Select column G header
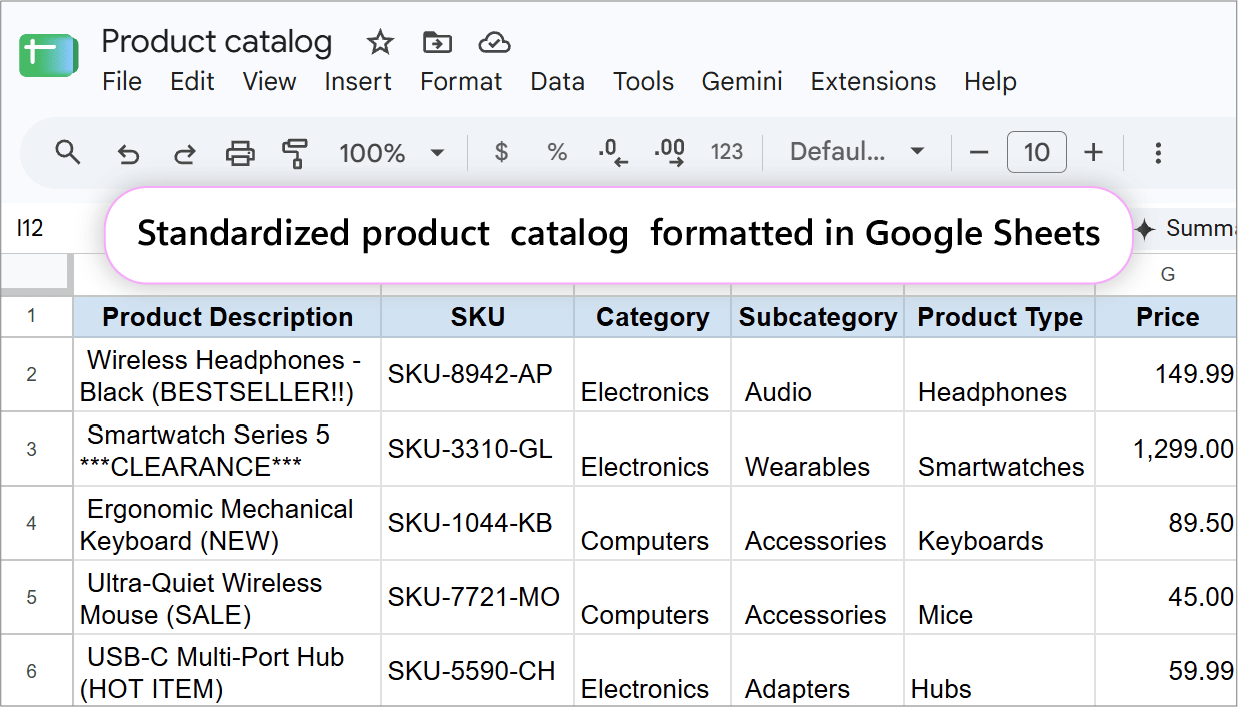The width and height of the screenshot is (1238, 707). (1167, 274)
